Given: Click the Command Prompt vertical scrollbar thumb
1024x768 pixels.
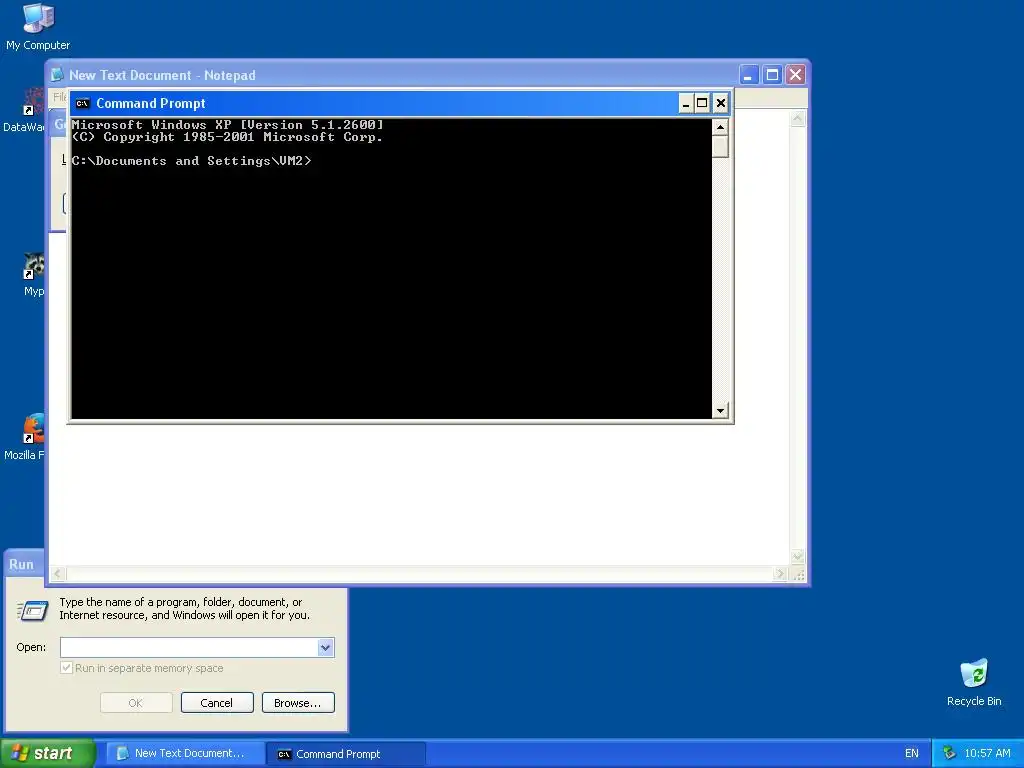Looking at the screenshot, I should point(720,146).
